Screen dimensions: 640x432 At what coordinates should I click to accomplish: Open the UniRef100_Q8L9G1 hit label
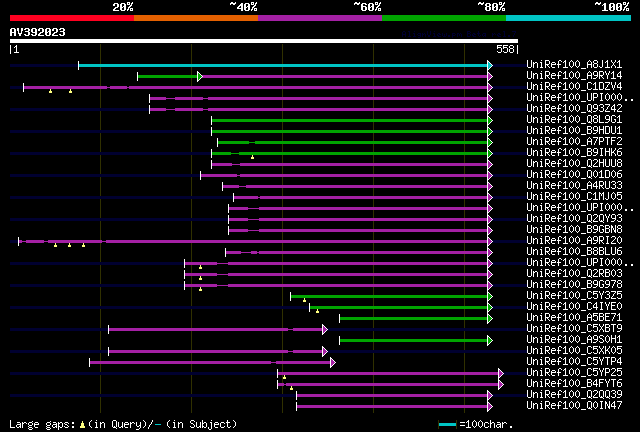point(574,120)
